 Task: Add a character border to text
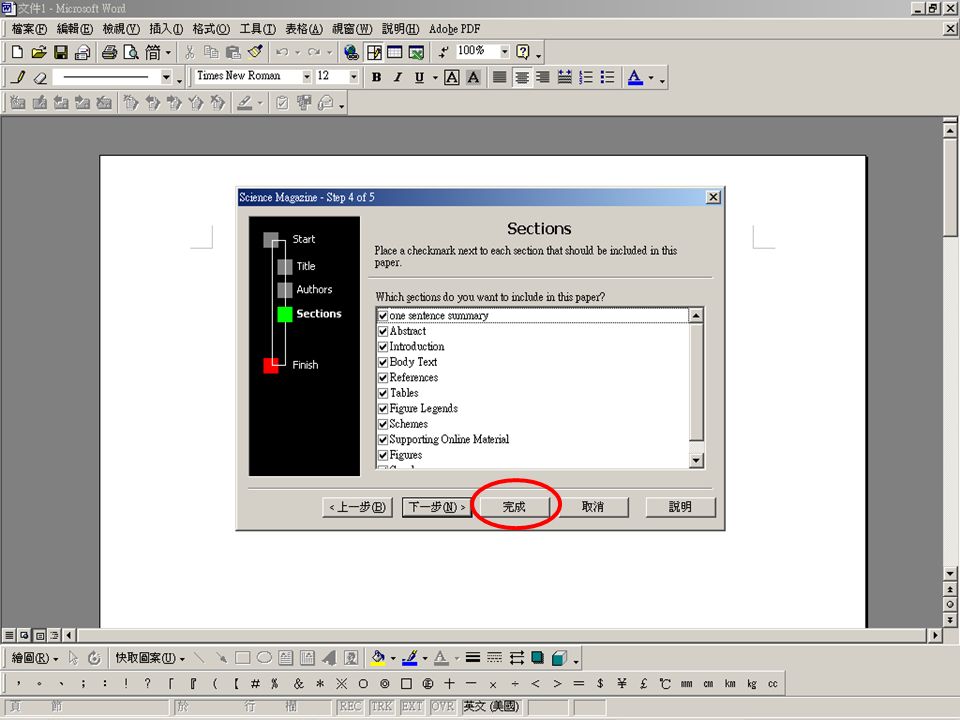click(x=452, y=77)
